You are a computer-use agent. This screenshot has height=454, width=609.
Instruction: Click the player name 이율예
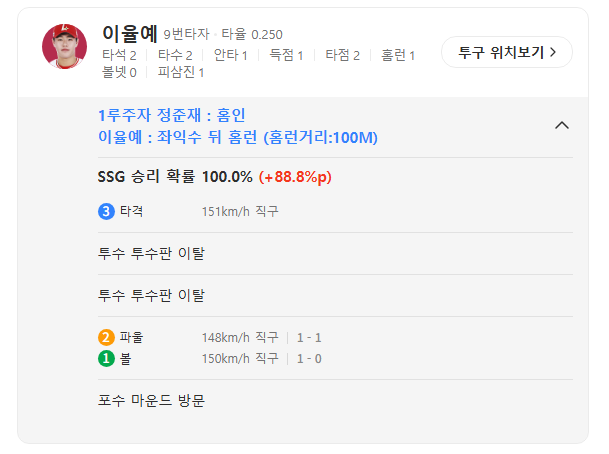click(129, 33)
